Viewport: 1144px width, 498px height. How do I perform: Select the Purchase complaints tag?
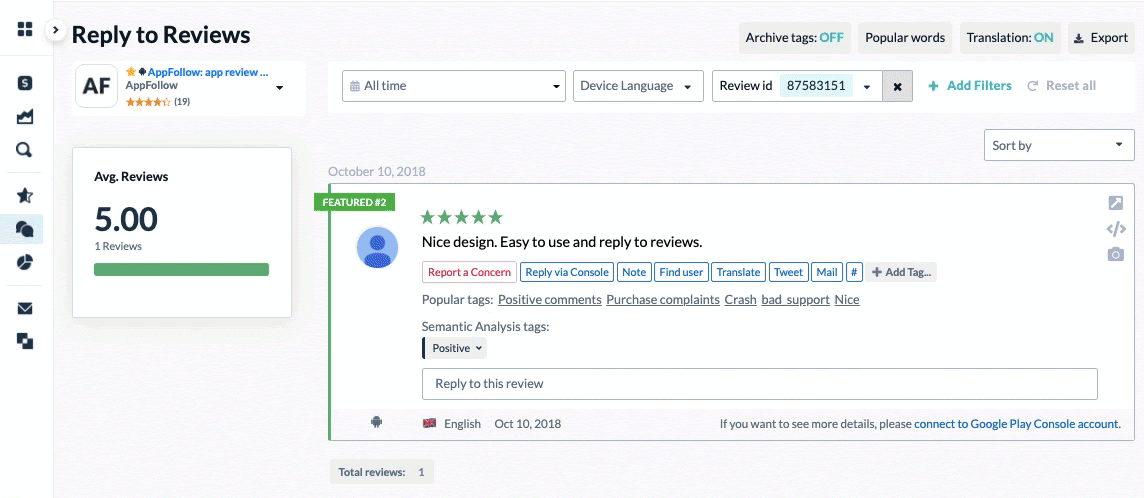[662, 300]
